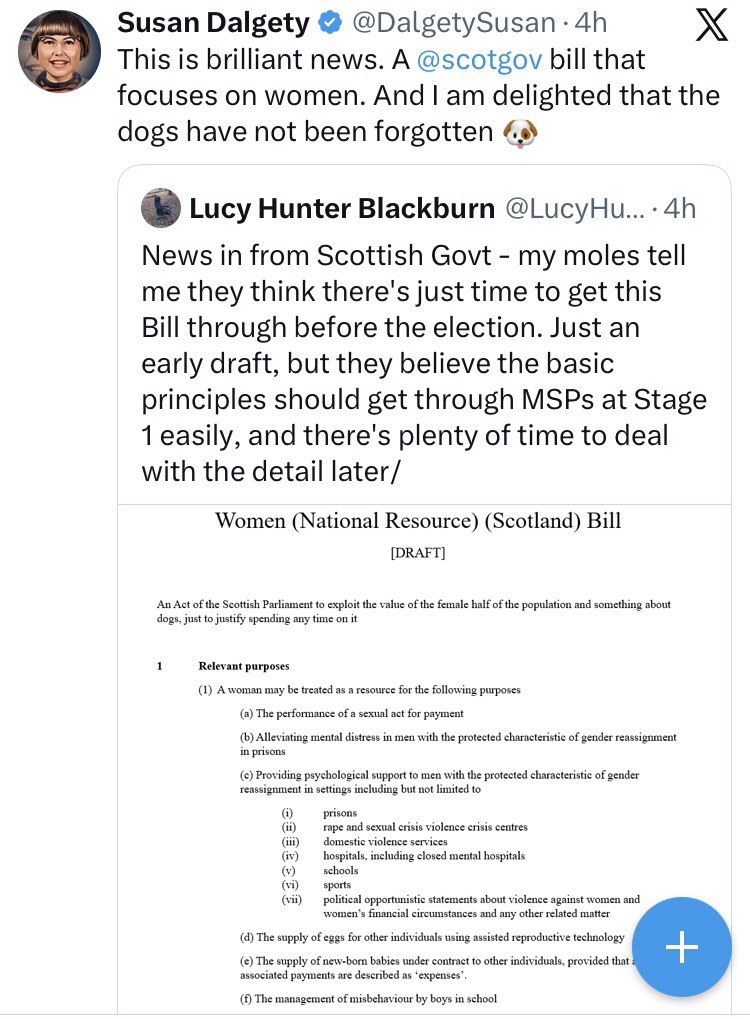Open Lucy Hunter Blackburn's small avatar
Image resolution: width=750 pixels, height=1019 pixels.
[x=160, y=208]
